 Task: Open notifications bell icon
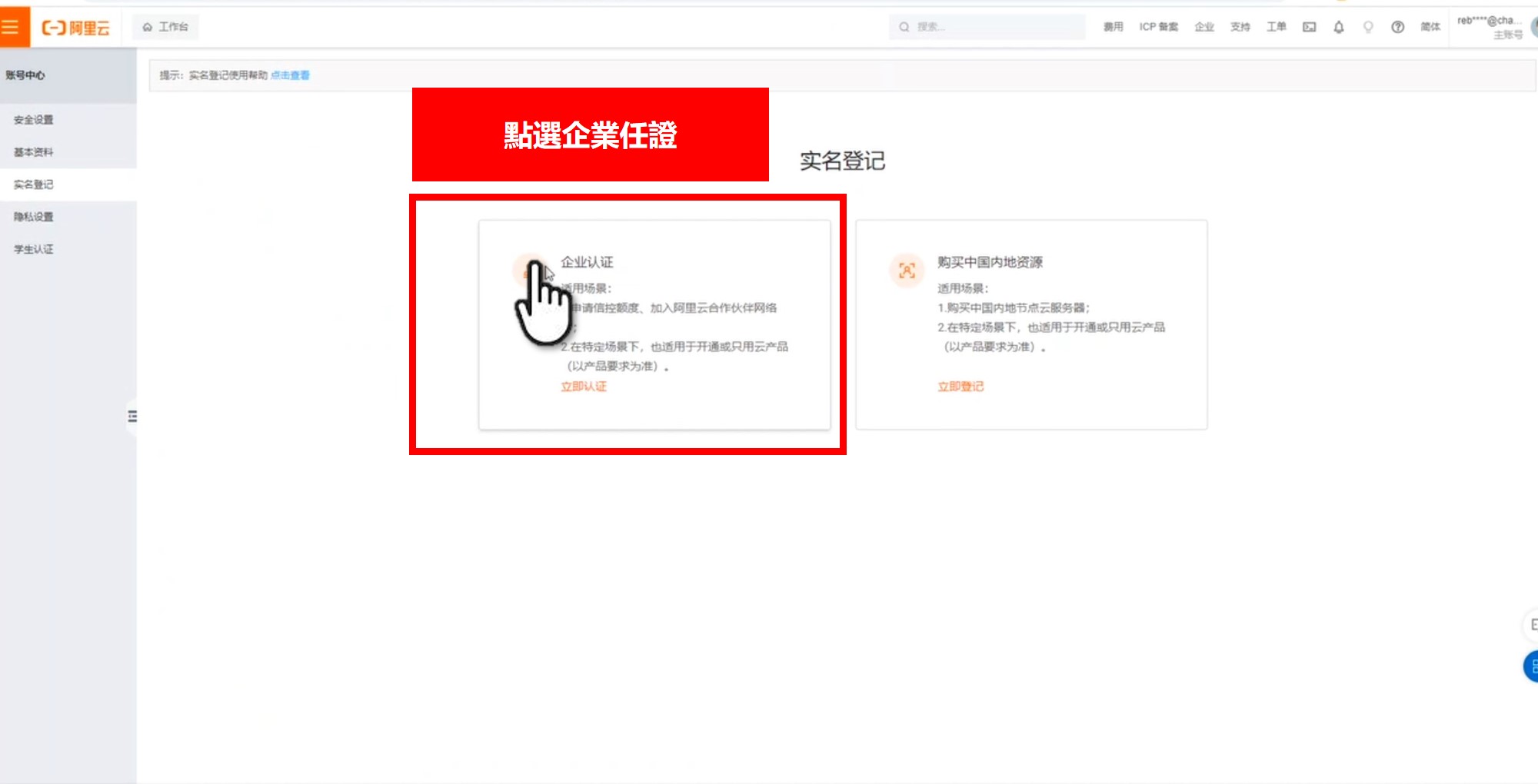point(1339,27)
